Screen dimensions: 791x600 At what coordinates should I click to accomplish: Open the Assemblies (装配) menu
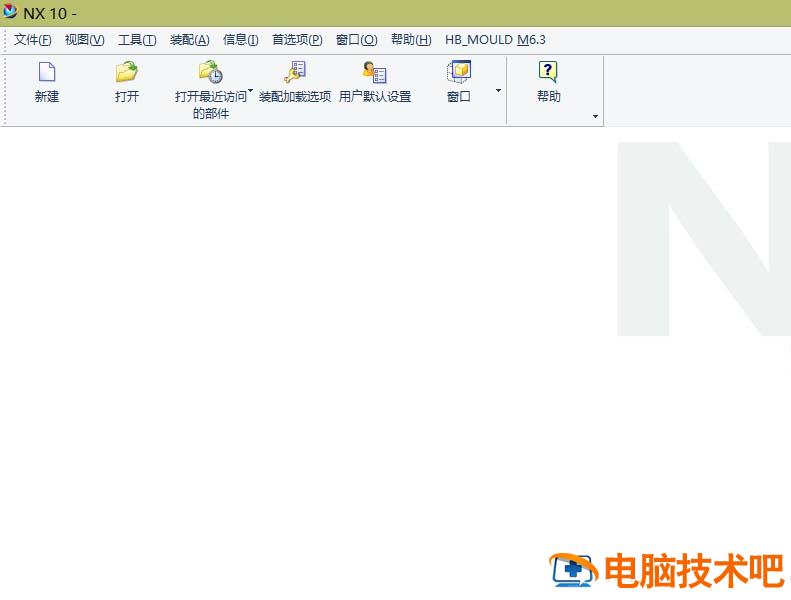coord(190,39)
